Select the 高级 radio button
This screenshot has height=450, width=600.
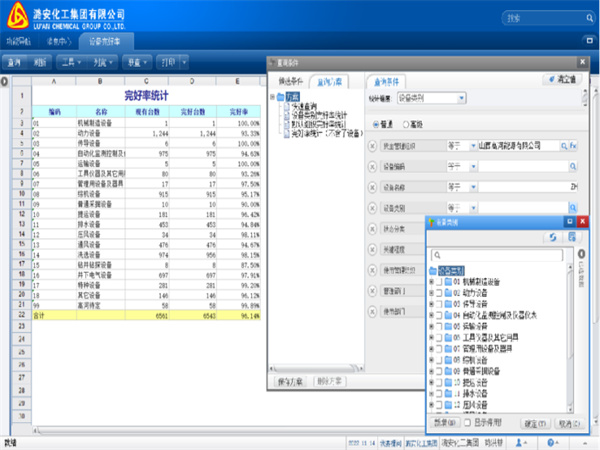[x=406, y=124]
